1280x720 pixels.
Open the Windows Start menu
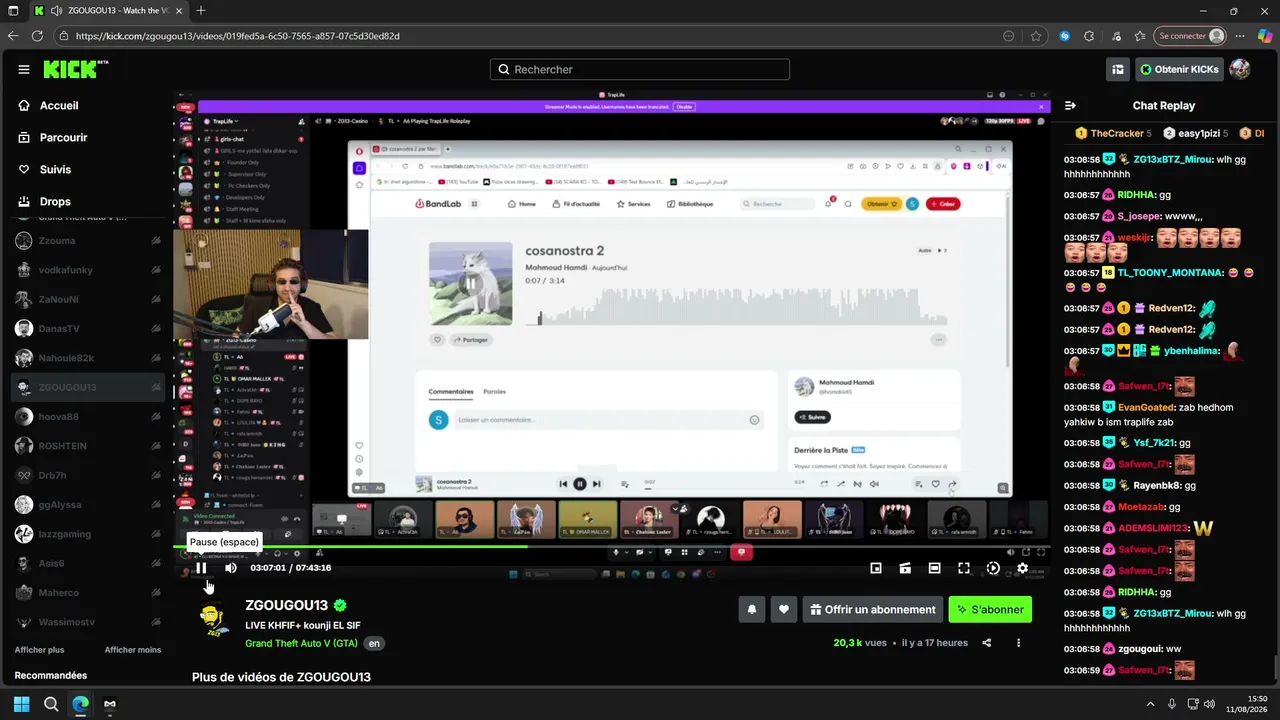(x=21, y=704)
